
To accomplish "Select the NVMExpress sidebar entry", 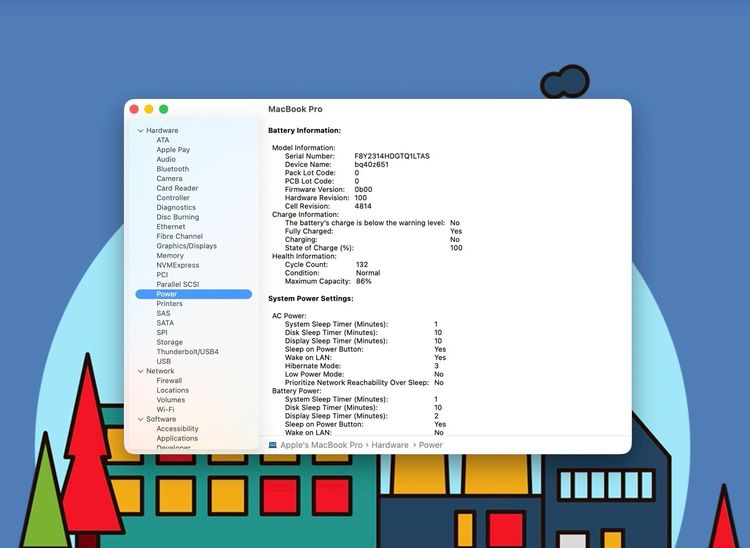I will [x=177, y=265].
